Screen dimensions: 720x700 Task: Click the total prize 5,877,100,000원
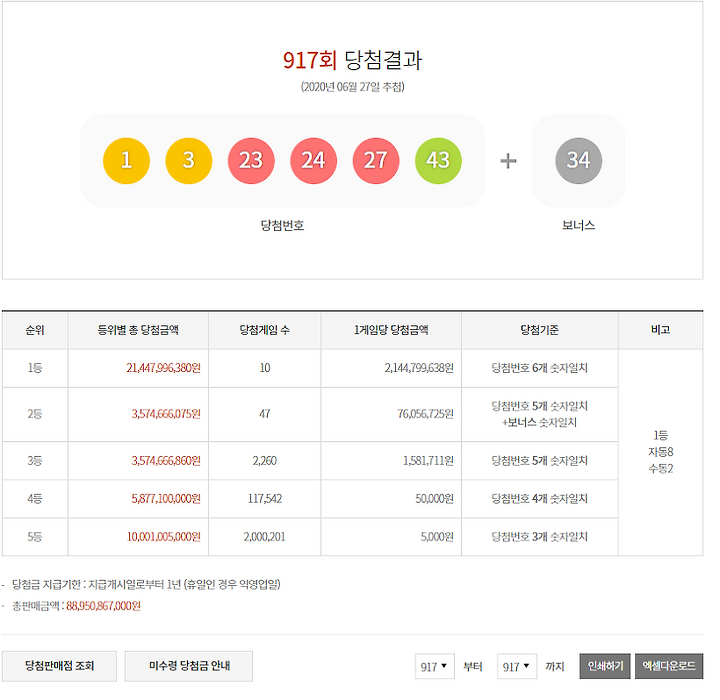click(166, 499)
